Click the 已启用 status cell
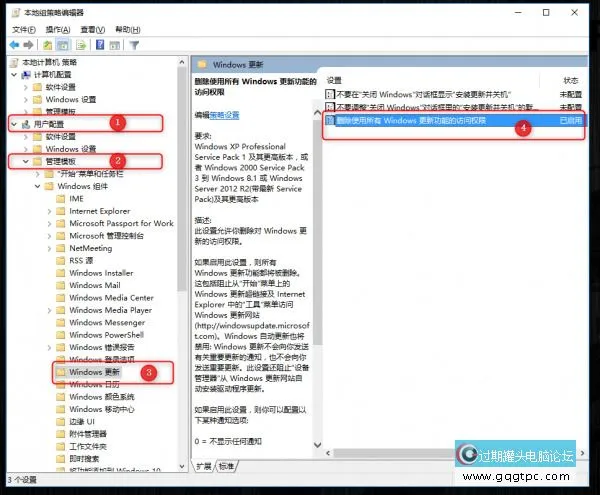 pyautogui.click(x=570, y=120)
